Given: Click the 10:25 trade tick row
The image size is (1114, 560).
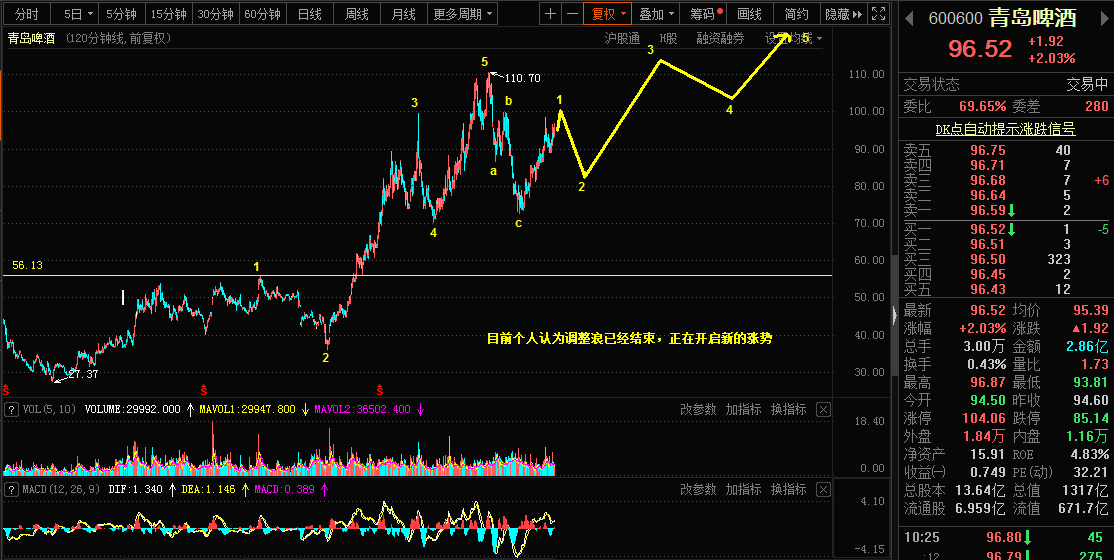Looking at the screenshot, I should (1005, 537).
